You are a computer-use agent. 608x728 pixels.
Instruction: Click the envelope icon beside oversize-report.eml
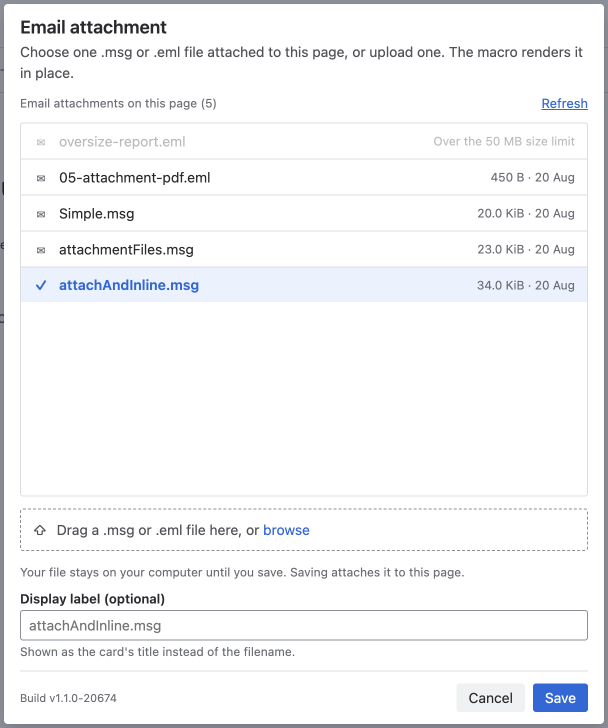pos(41,142)
